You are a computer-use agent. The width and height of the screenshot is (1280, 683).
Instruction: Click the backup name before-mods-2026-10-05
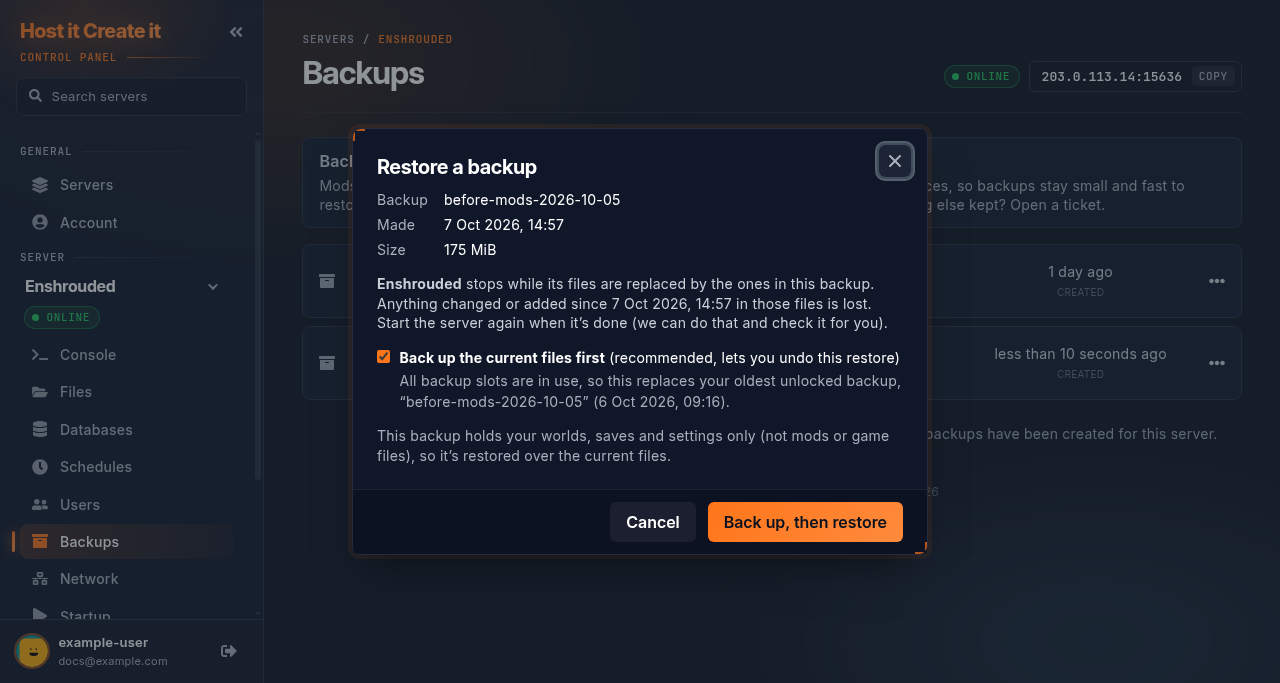pyautogui.click(x=532, y=200)
